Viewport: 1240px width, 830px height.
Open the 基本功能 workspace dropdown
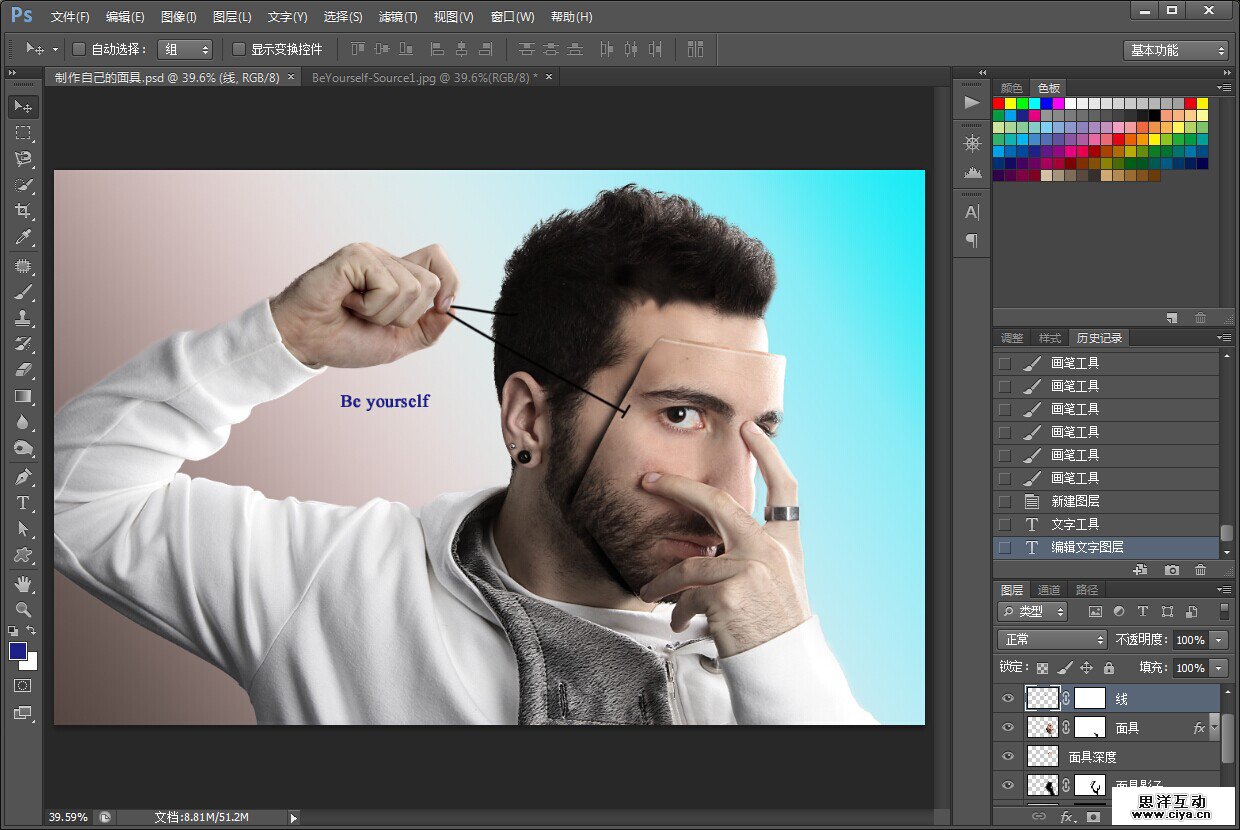point(1175,50)
